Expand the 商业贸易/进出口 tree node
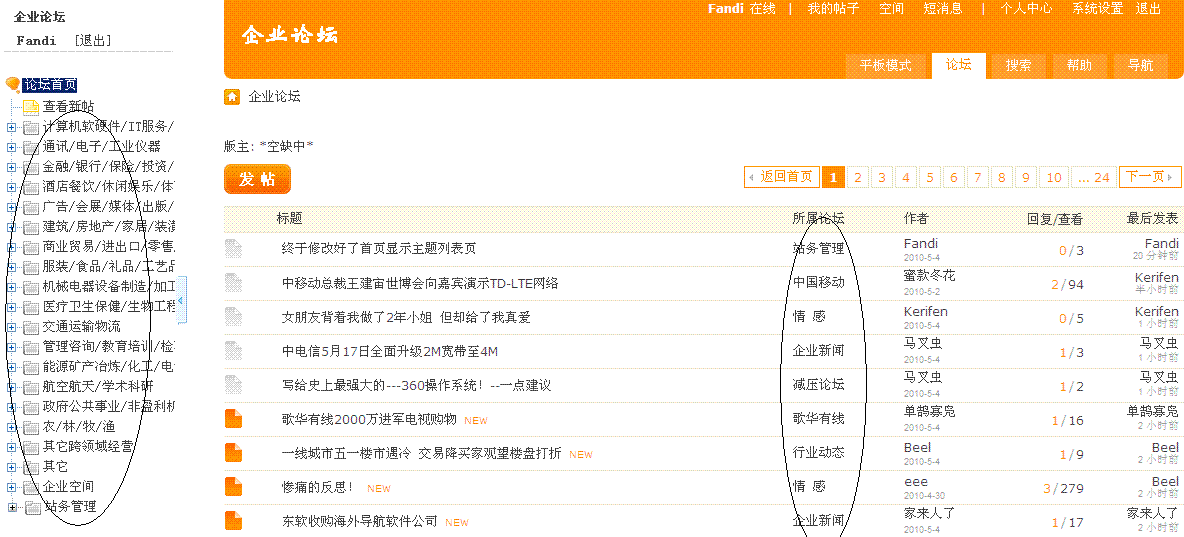 pyautogui.click(x=11, y=247)
